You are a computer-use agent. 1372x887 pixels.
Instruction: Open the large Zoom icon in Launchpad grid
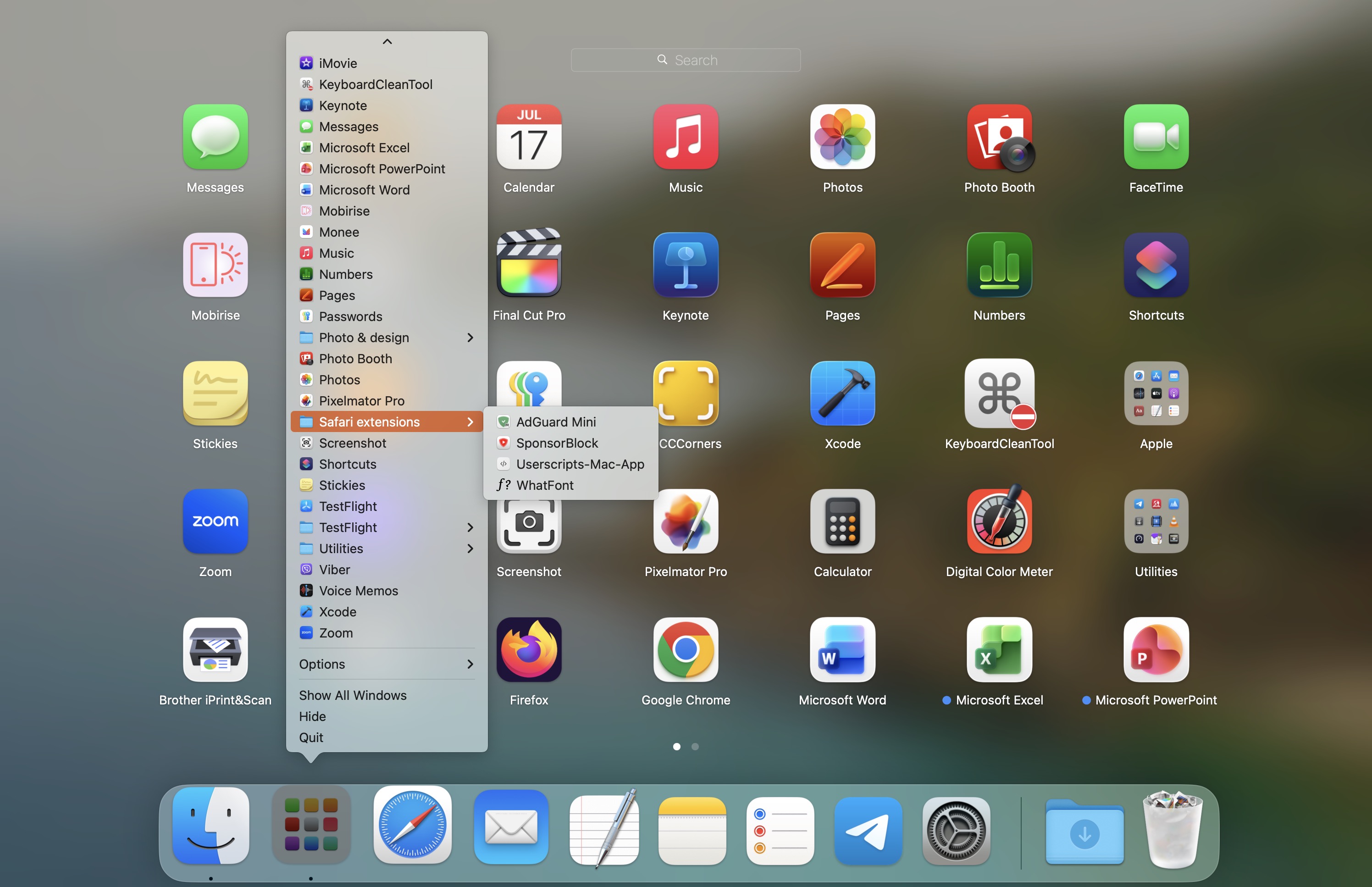[x=216, y=521]
